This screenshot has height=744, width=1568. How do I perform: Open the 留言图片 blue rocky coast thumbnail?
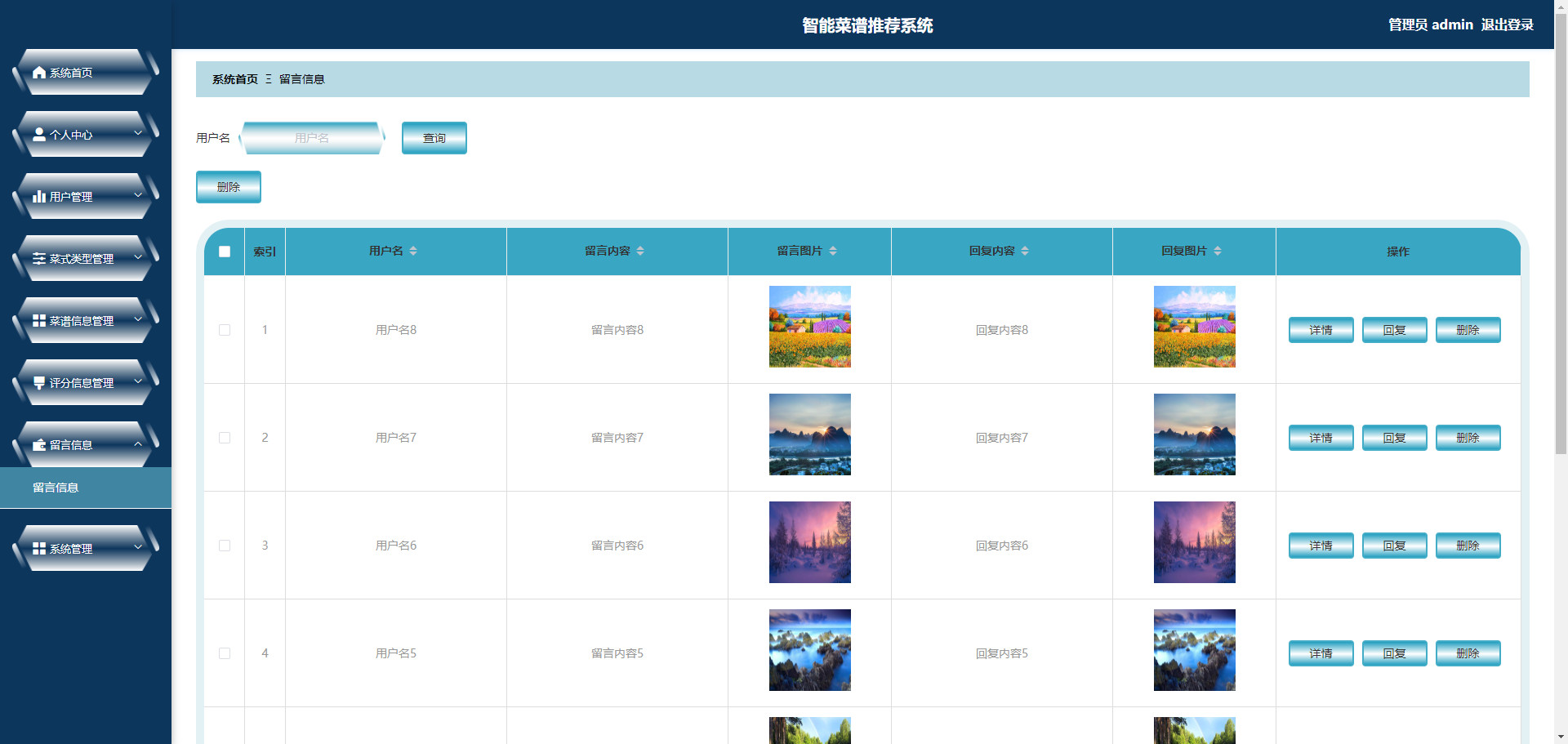tap(810, 650)
